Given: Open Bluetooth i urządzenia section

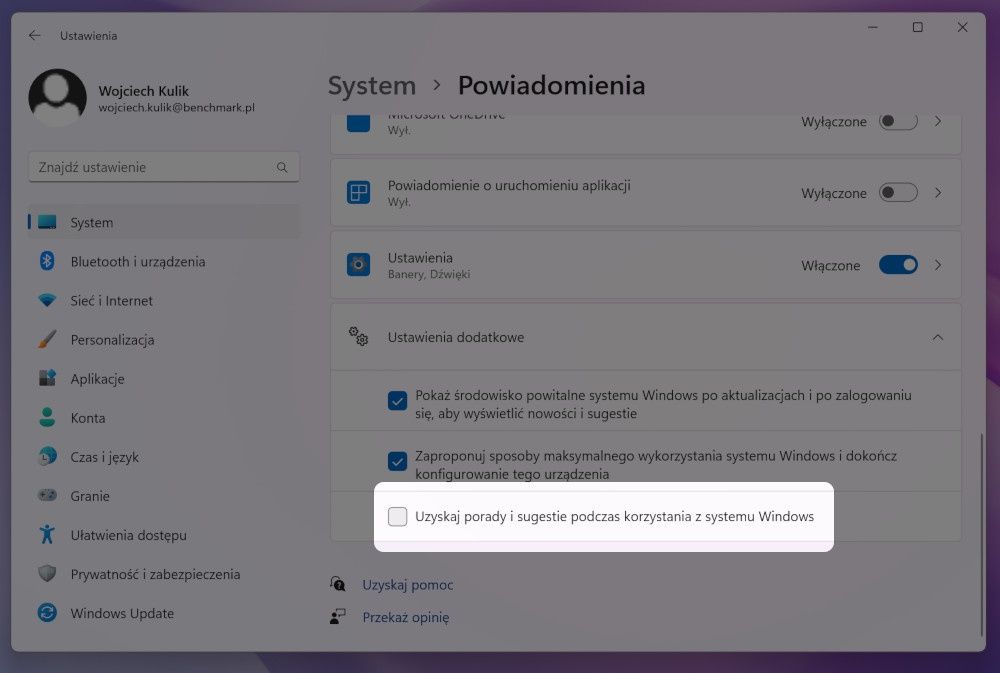Looking at the screenshot, I should (164, 261).
